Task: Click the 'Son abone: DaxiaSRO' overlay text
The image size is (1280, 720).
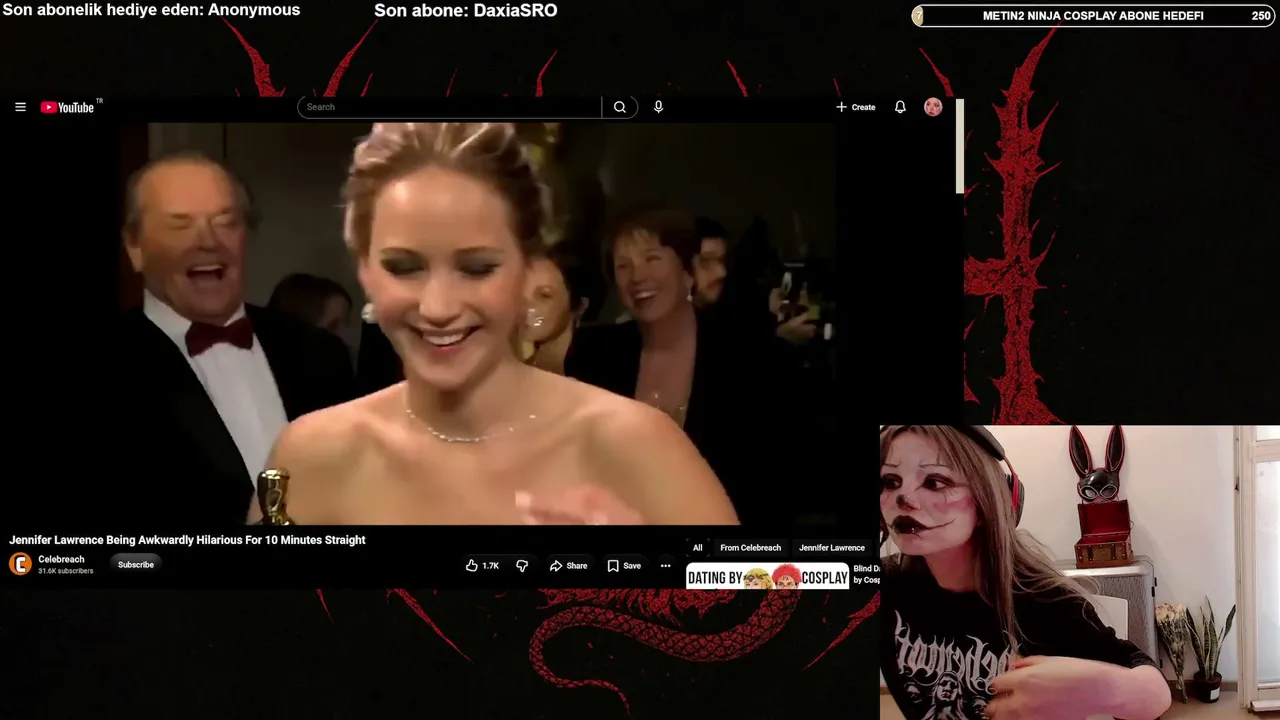Action: click(466, 10)
